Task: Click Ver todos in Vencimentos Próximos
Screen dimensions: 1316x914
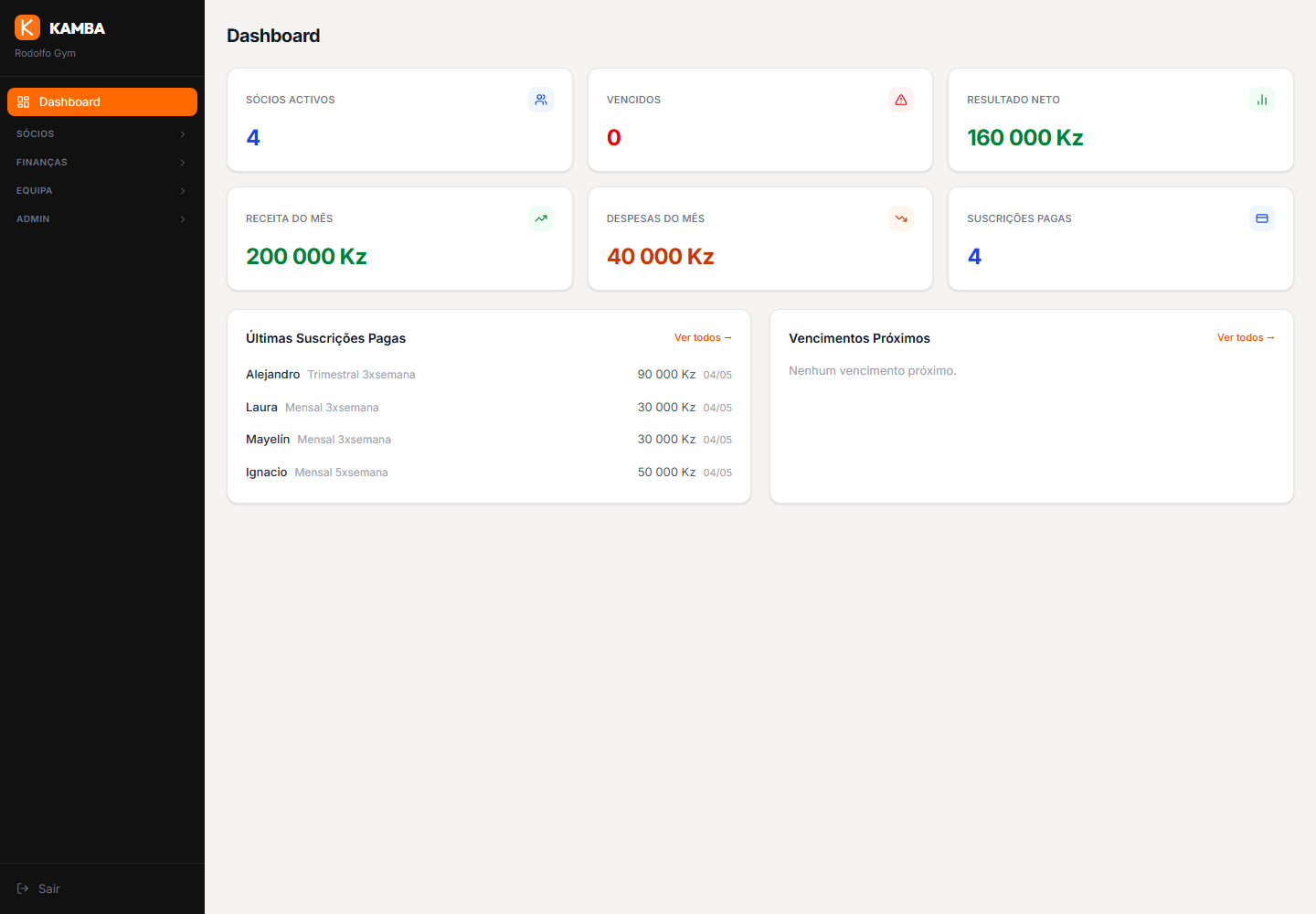Action: (1246, 337)
